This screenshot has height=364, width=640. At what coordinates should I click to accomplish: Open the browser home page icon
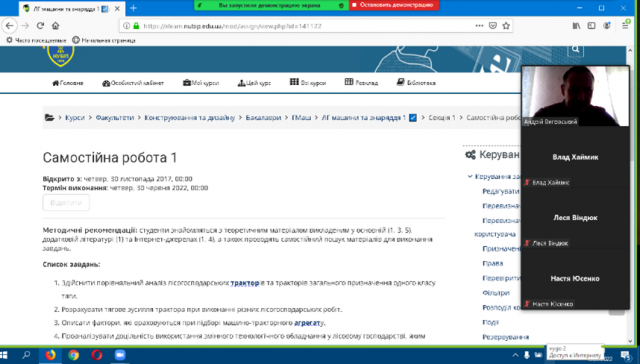[x=56, y=26]
